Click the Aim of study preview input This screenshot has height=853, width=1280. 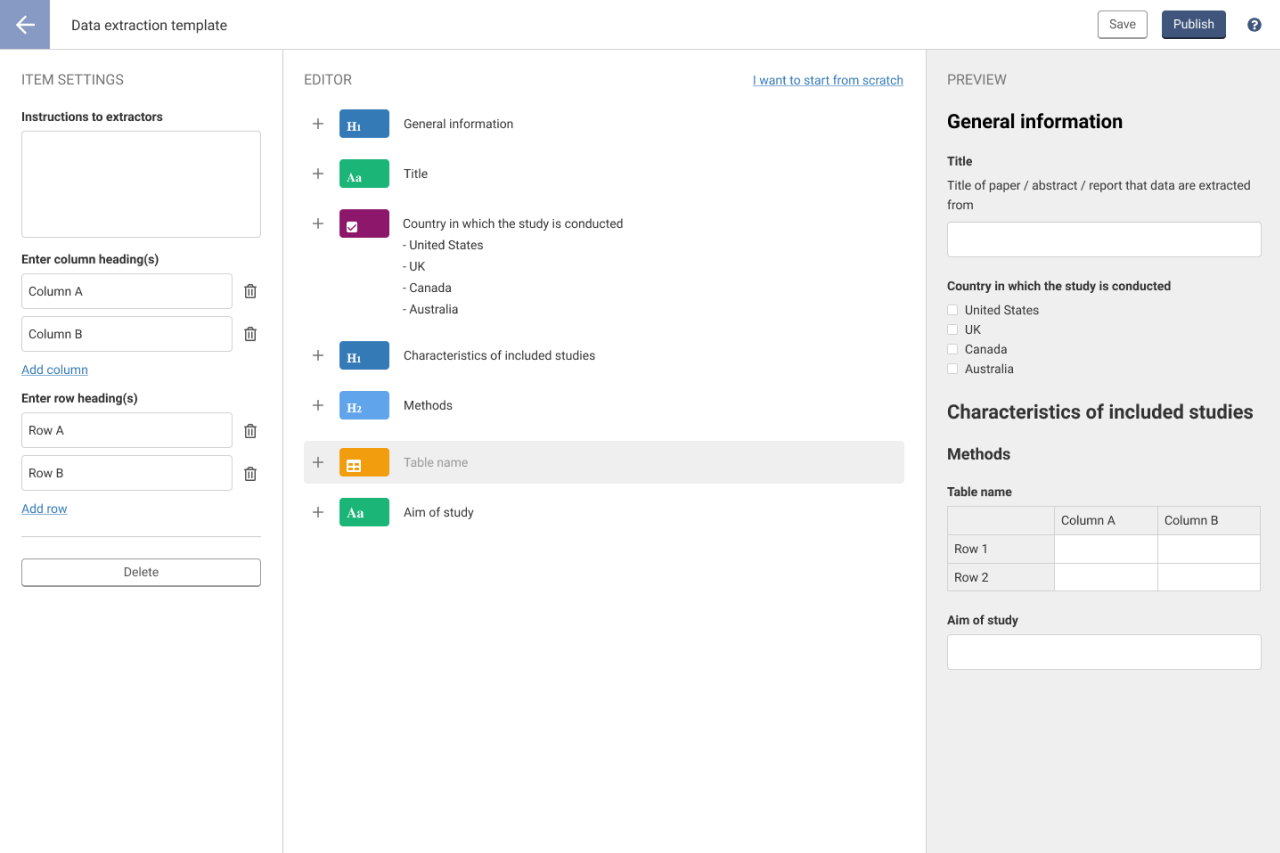pos(1104,652)
